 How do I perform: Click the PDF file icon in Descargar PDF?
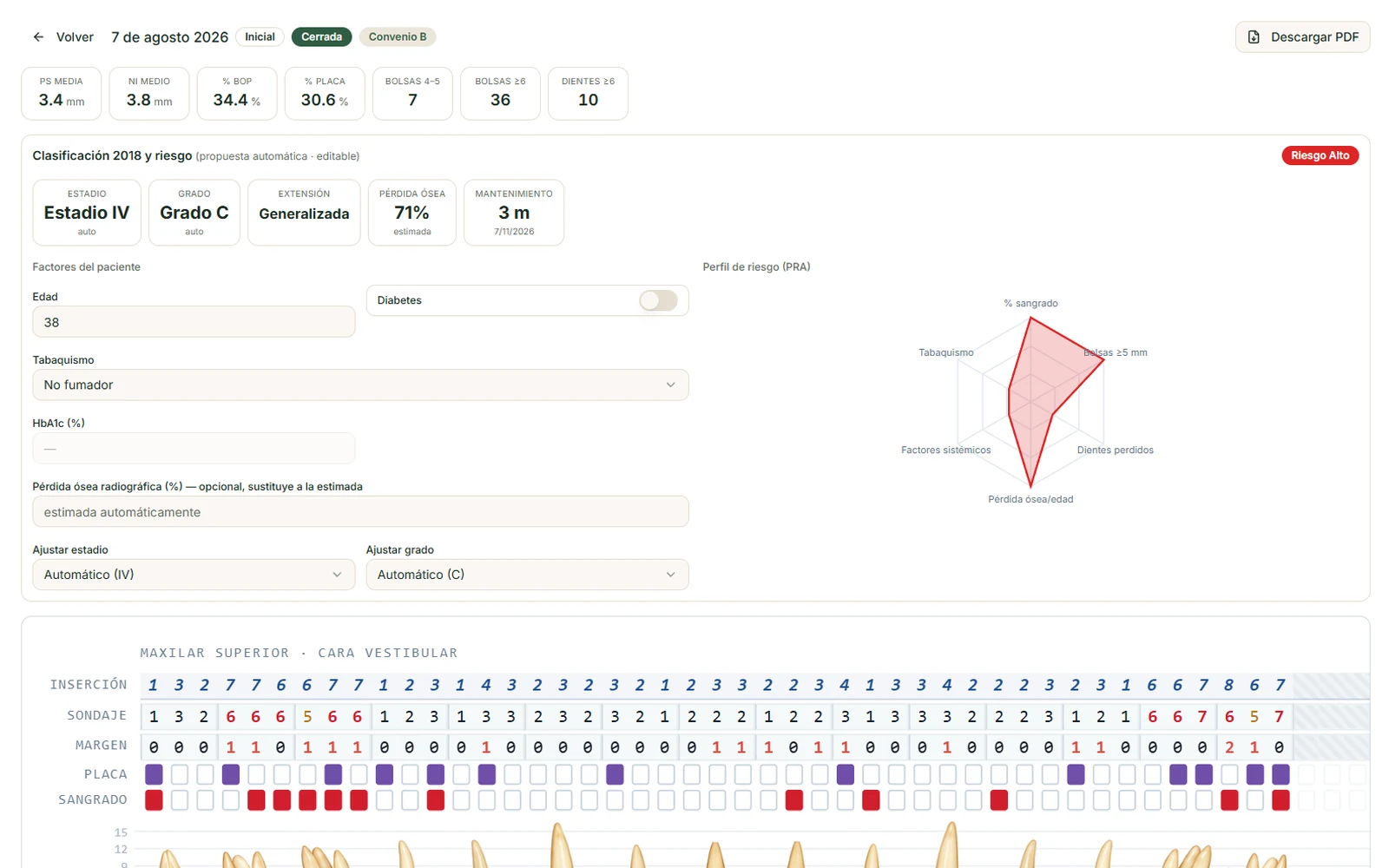click(1254, 37)
